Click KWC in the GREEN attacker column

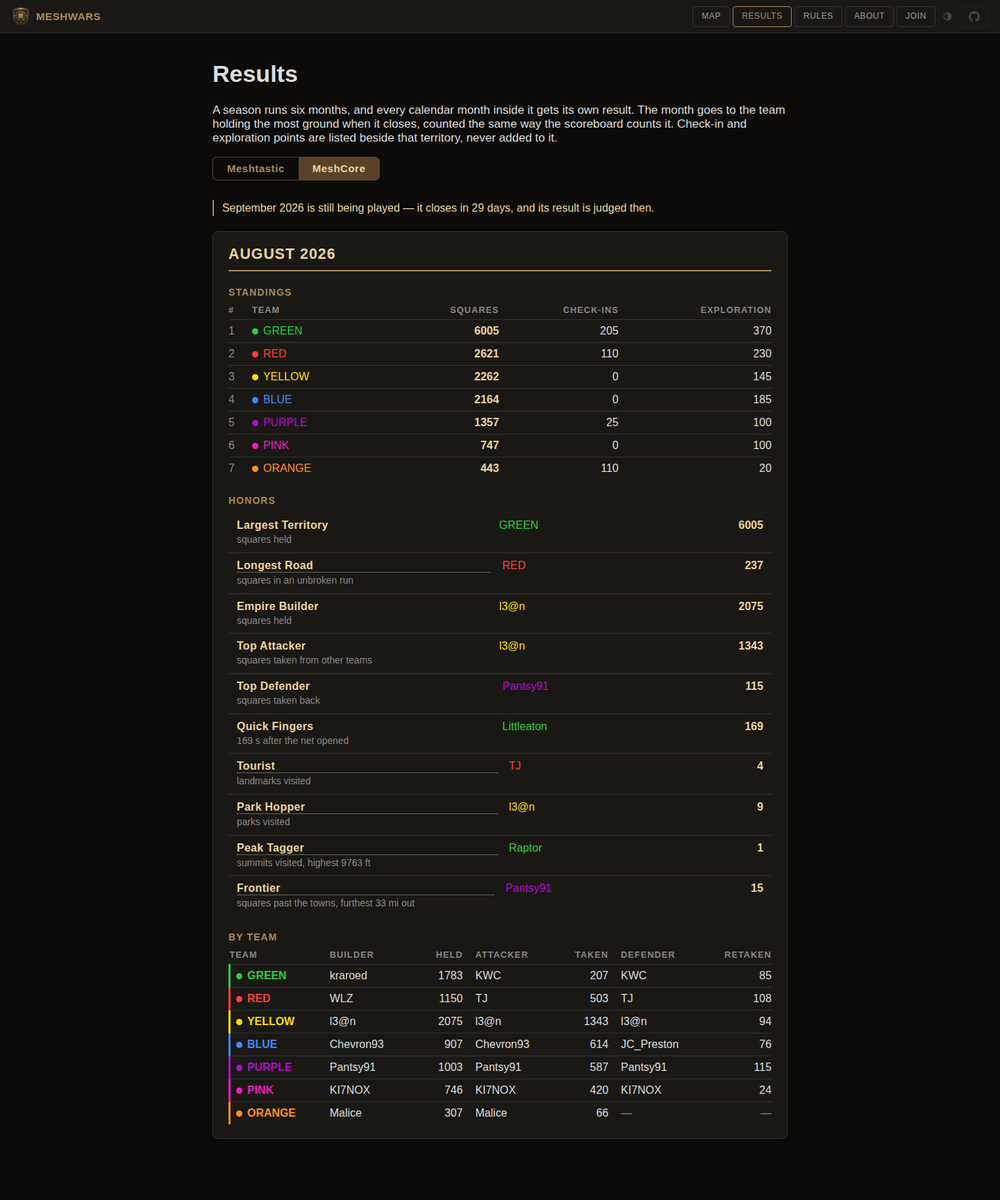pyautogui.click(x=488, y=976)
